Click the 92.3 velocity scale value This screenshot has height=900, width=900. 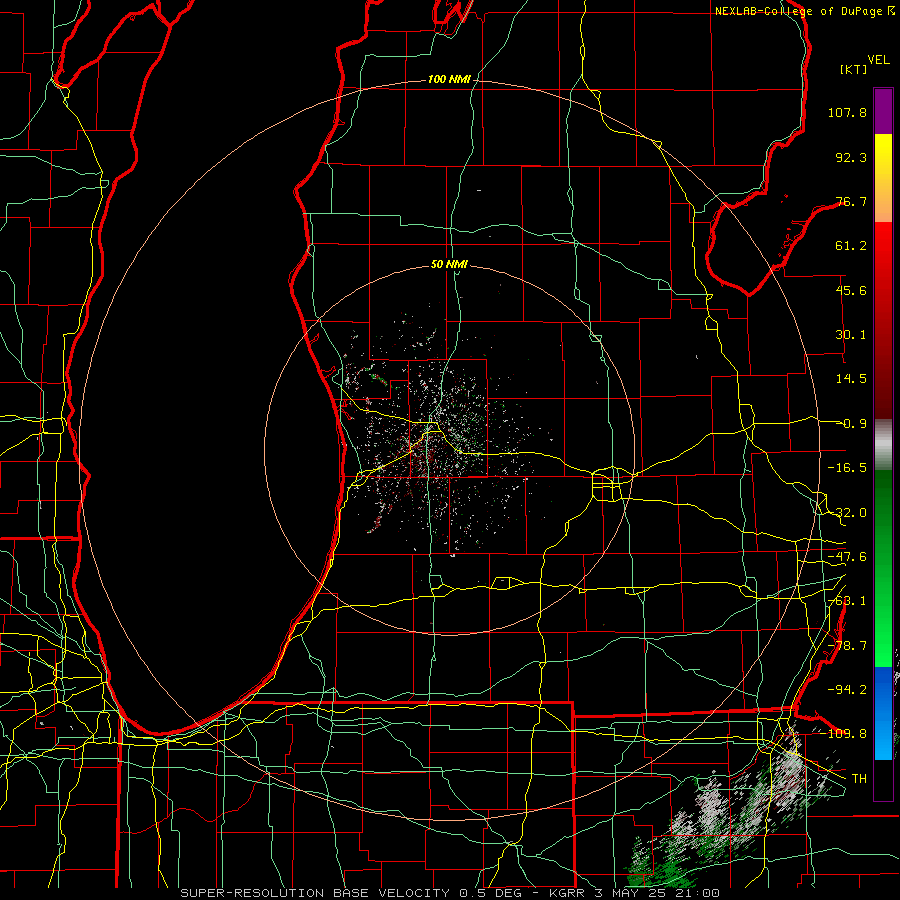(x=851, y=157)
